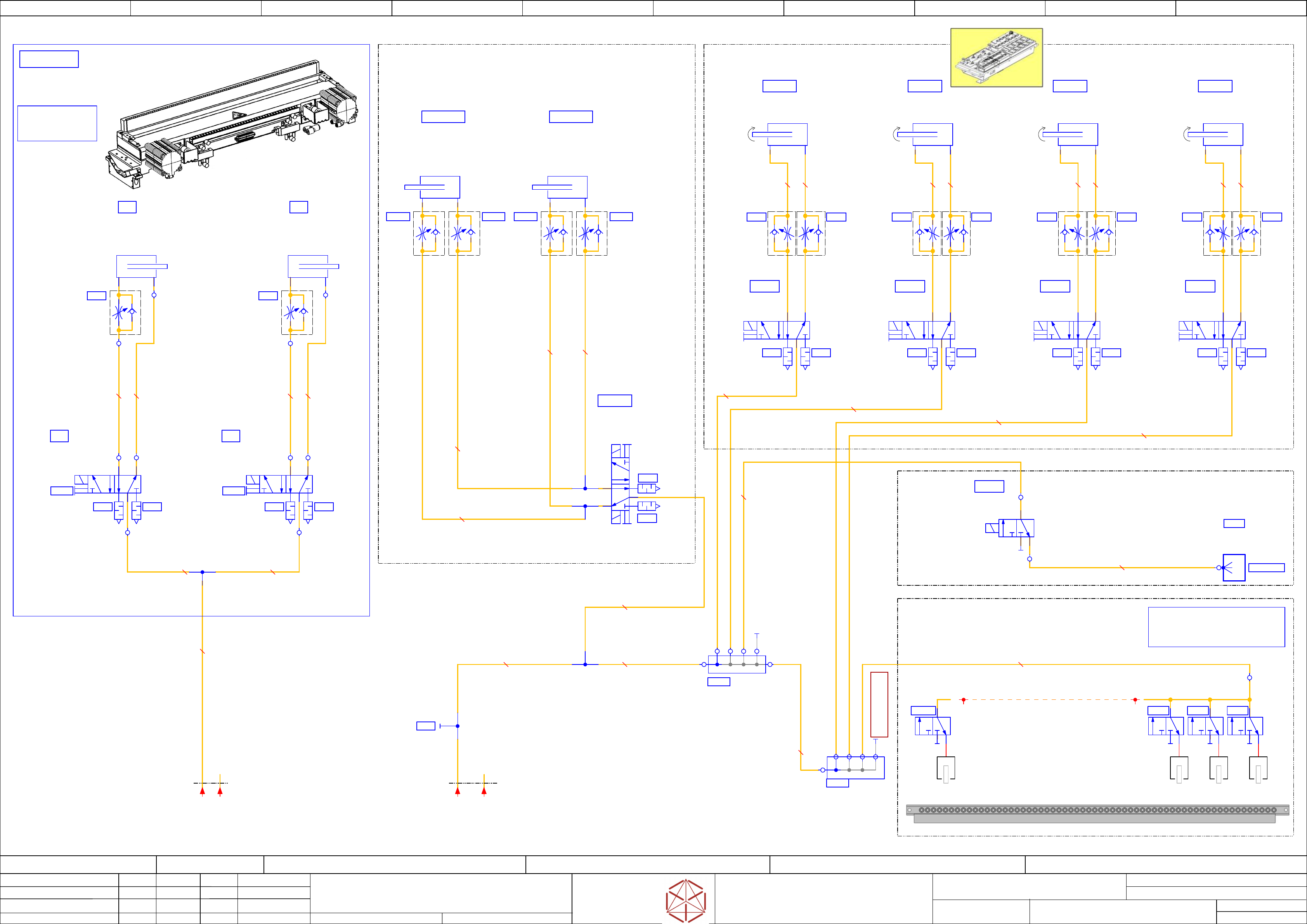Select the spray nozzle symbol box
Screen dimensions: 1307x924
1234,567
